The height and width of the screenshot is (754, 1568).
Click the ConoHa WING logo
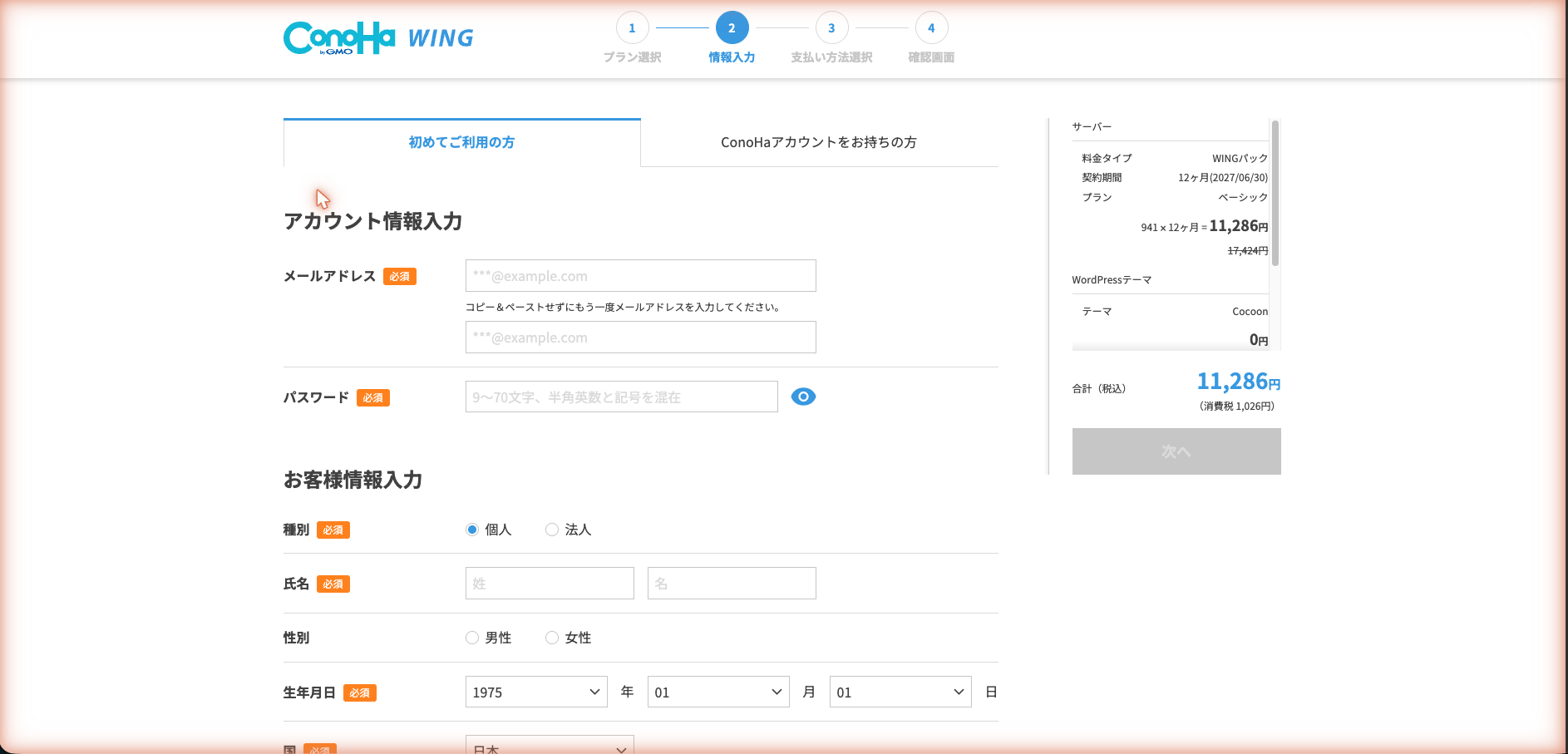pos(378,38)
